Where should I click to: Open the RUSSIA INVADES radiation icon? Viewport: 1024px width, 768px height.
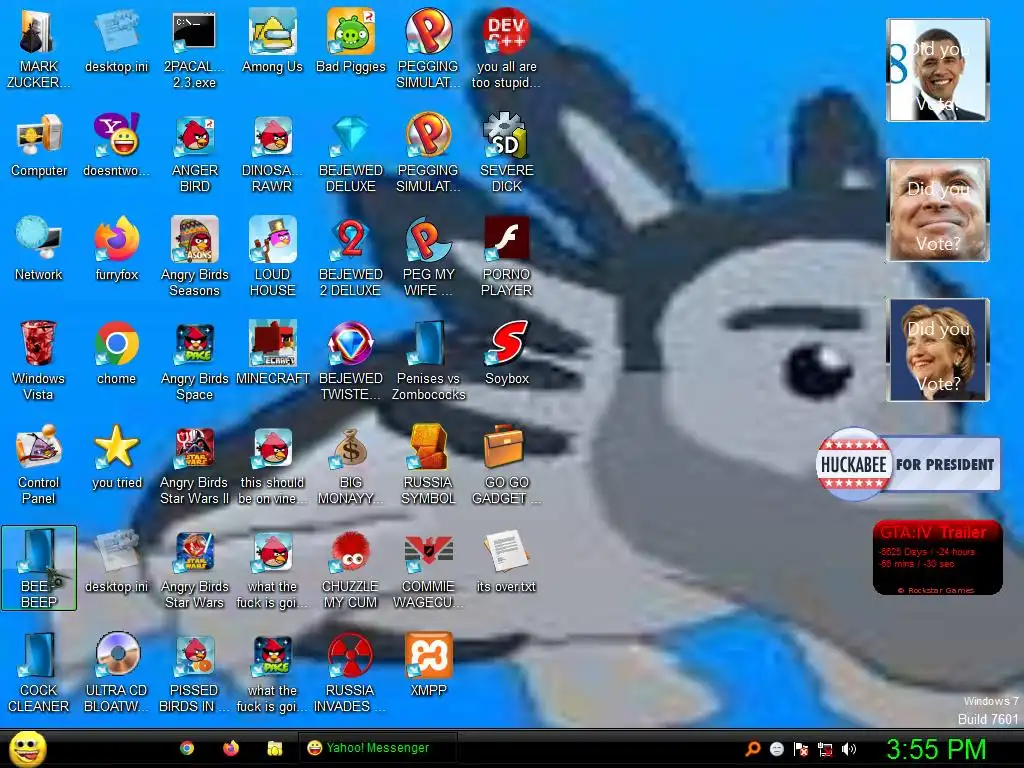pos(351,671)
